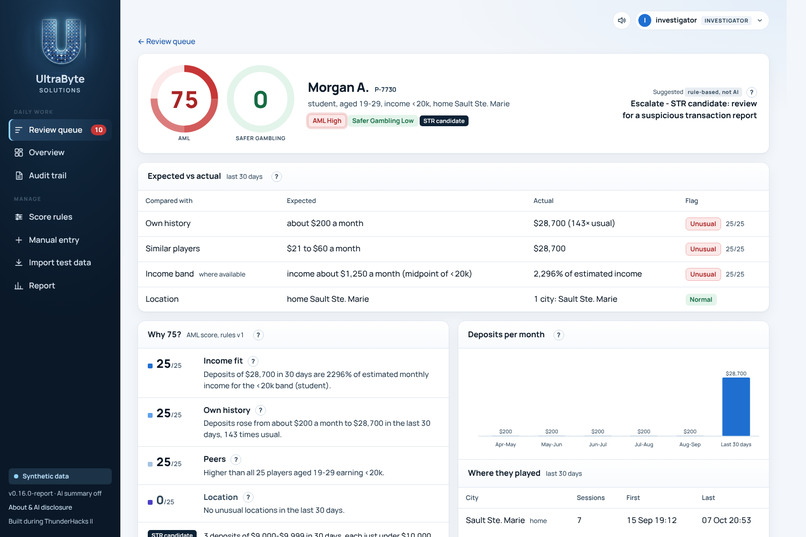Open help icon for Location rule
Screen dimensions: 806x537
click(248, 497)
